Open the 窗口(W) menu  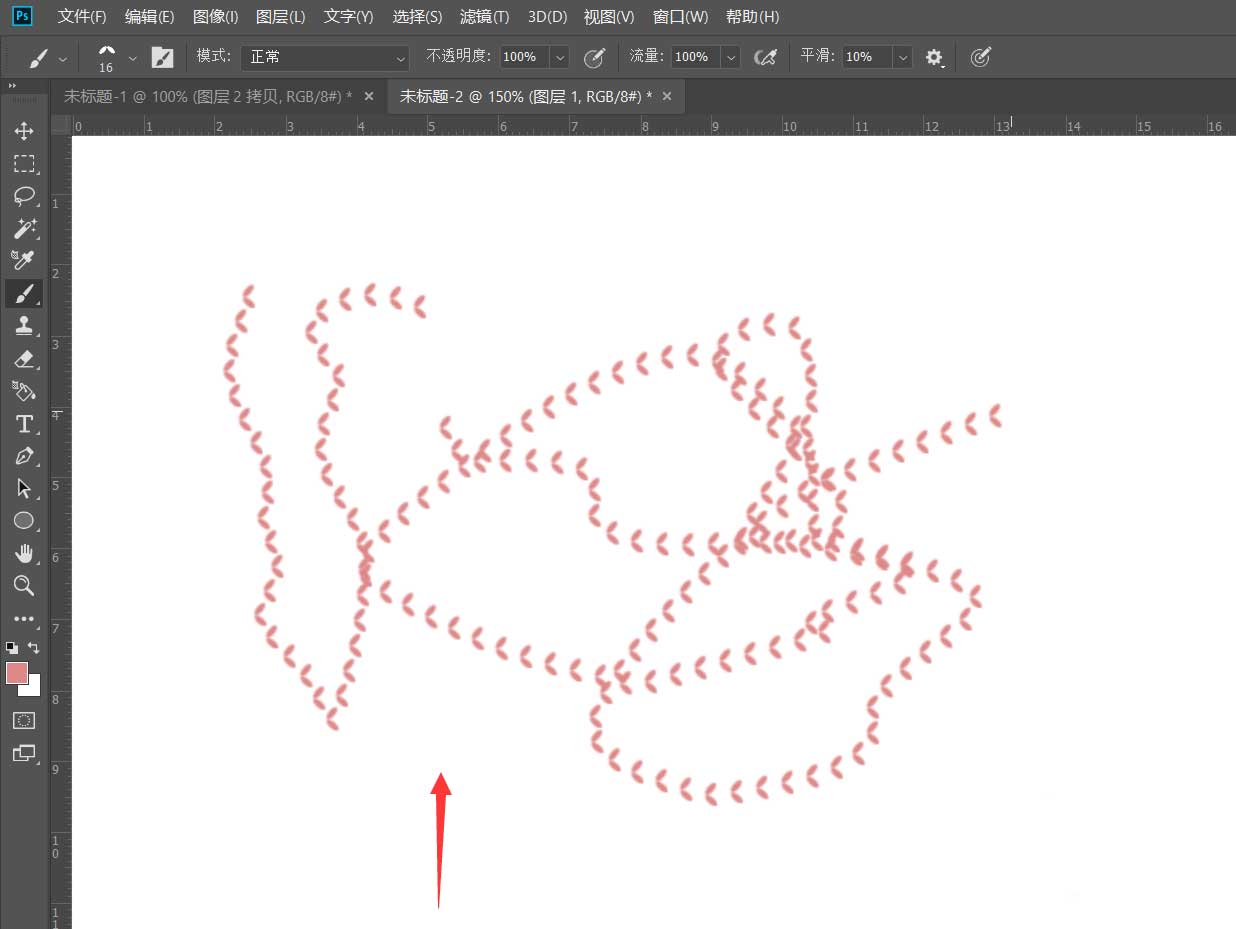tap(680, 17)
